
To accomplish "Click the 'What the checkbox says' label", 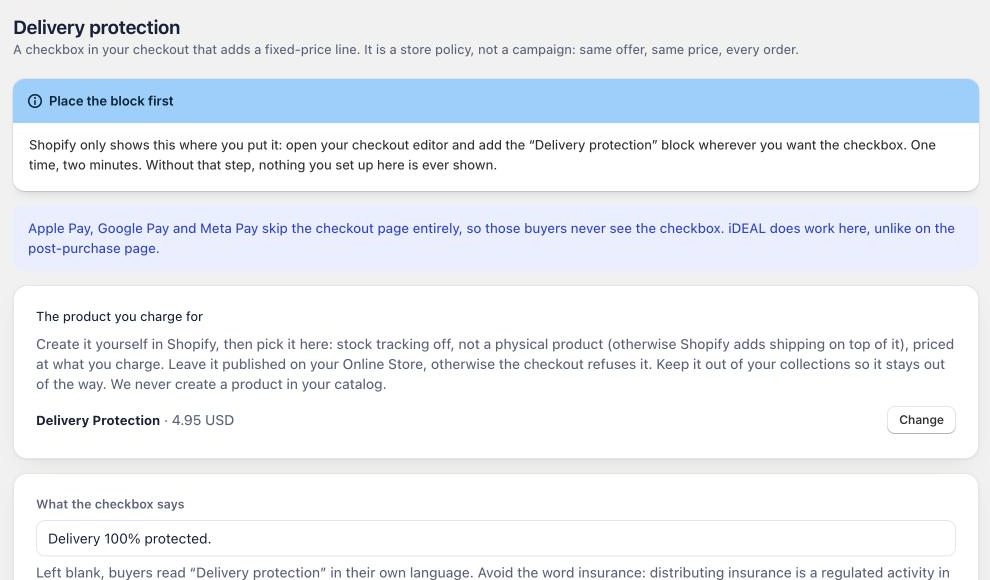I will [110, 504].
